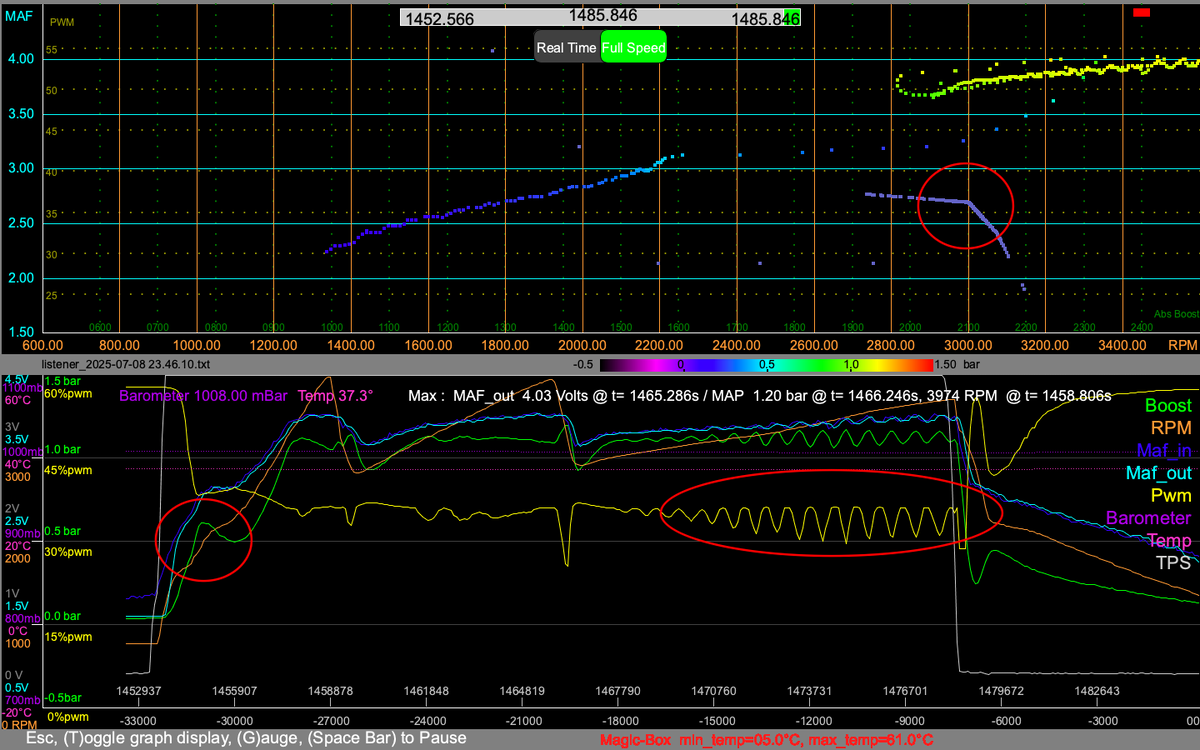Click the 2.00 MAF axis value

pyautogui.click(x=19, y=278)
